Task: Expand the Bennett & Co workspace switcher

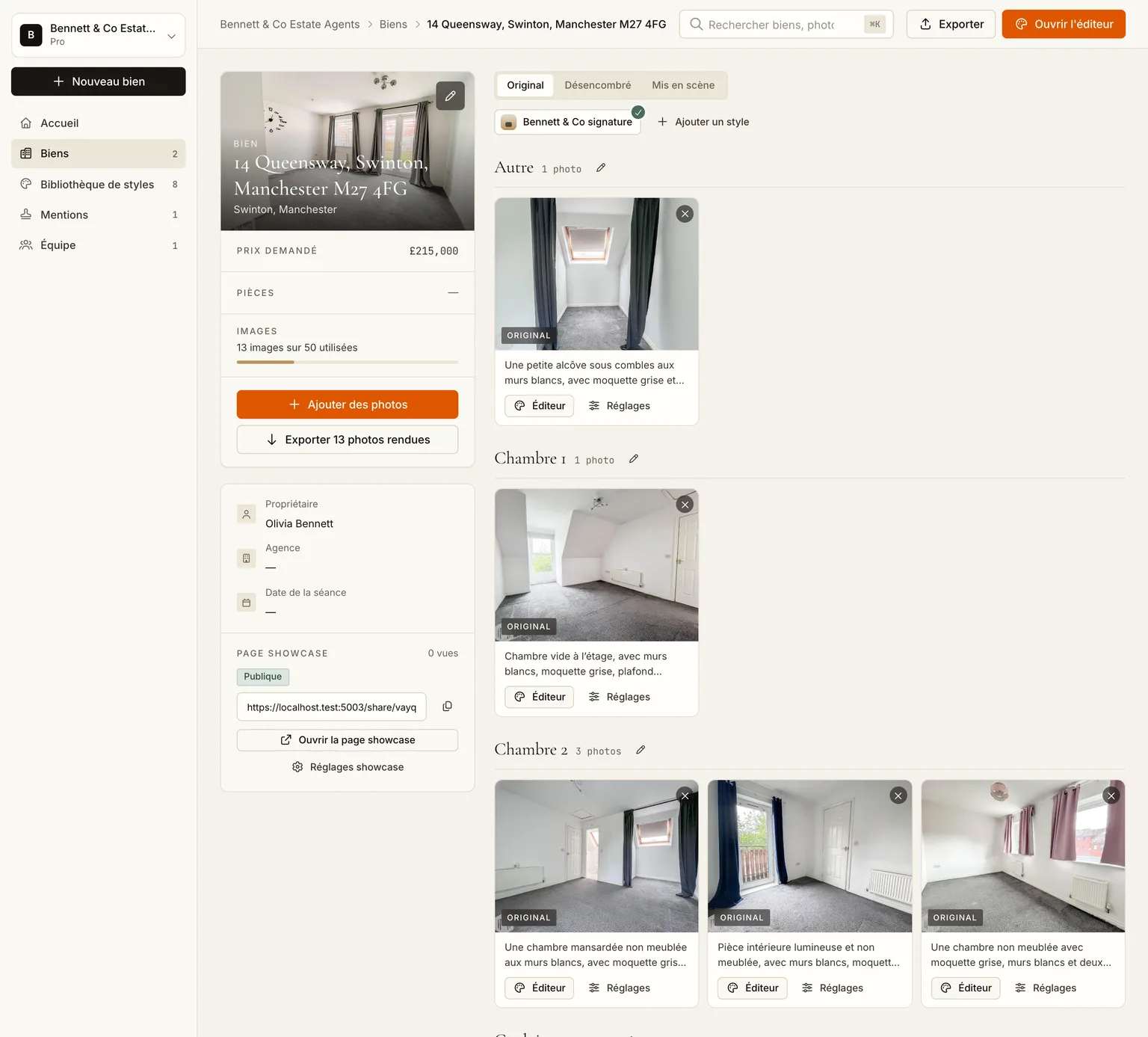Action: click(x=99, y=34)
